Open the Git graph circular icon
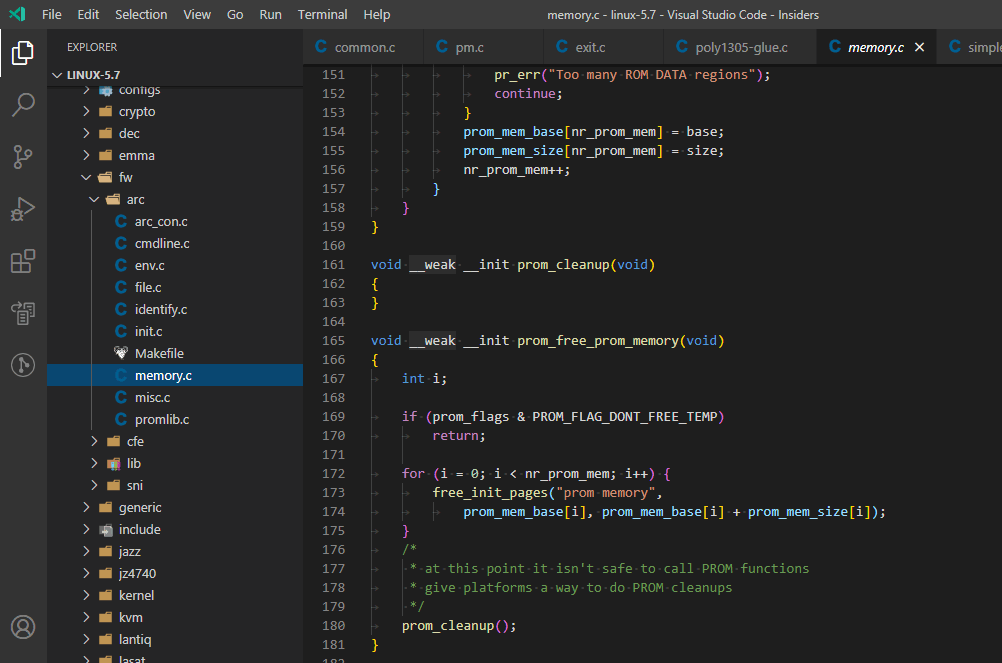Viewport: 1002px width, 663px height. pyautogui.click(x=23, y=365)
